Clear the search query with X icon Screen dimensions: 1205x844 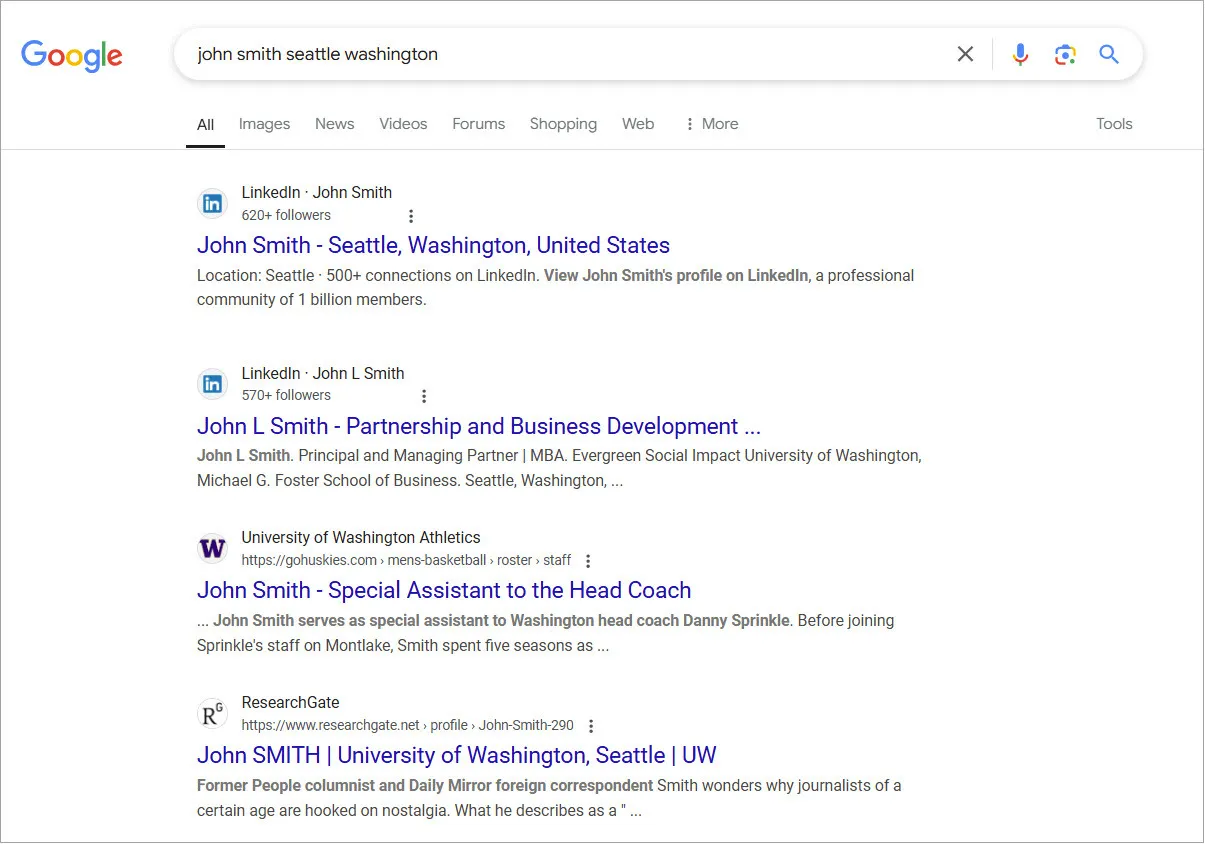[965, 54]
